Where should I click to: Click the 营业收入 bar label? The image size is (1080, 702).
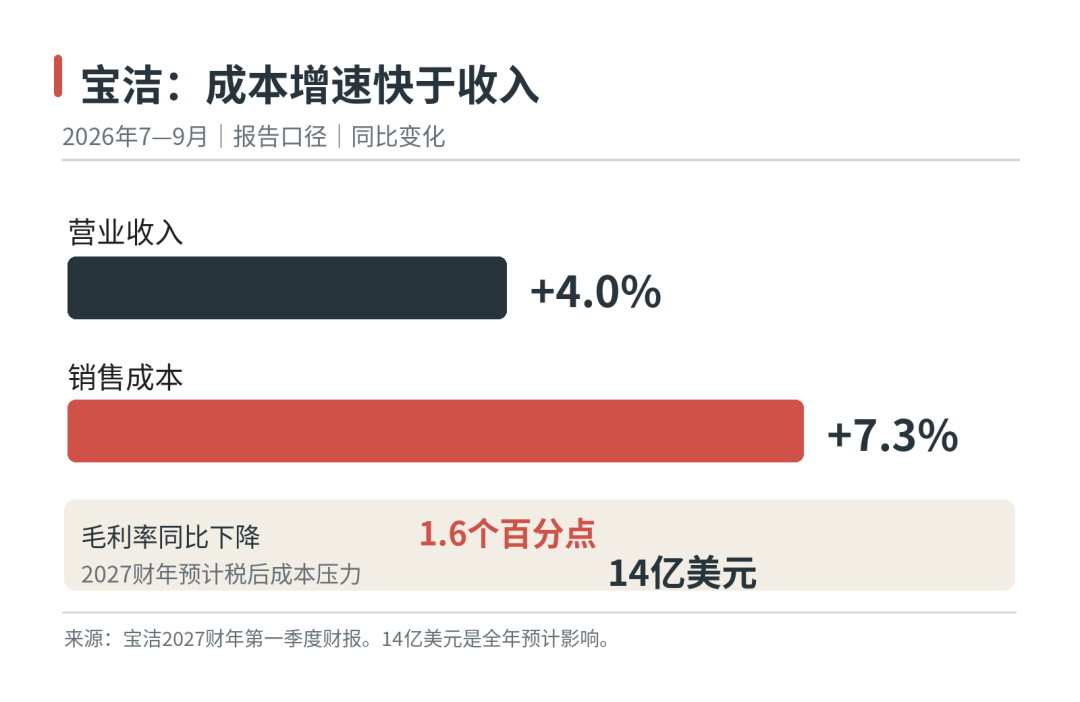[x=125, y=232]
